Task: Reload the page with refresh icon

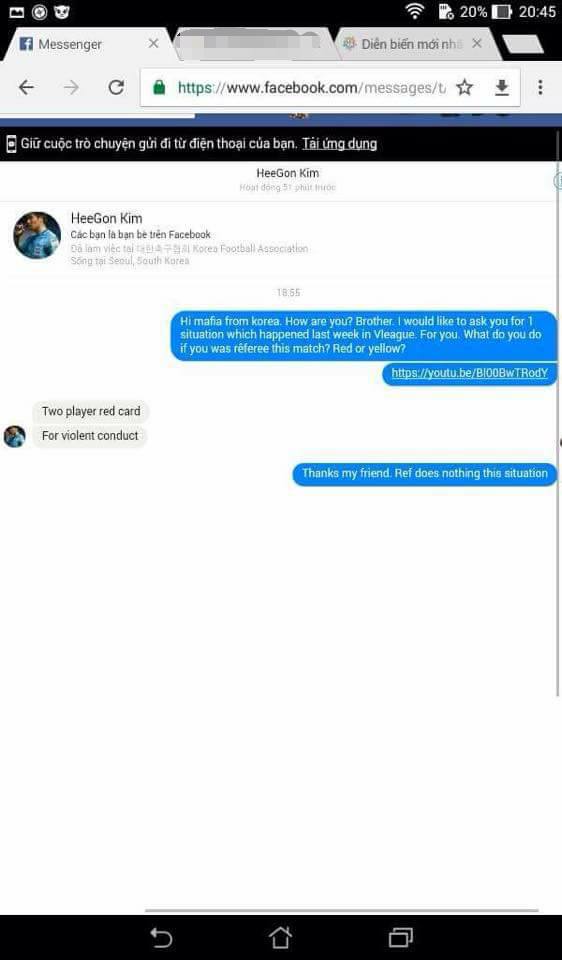Action: 116,88
